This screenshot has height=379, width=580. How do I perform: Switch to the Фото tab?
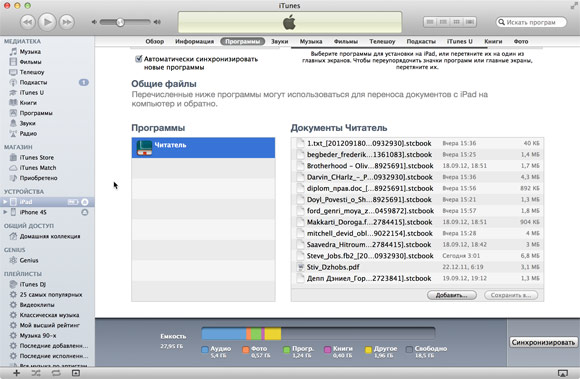click(521, 41)
